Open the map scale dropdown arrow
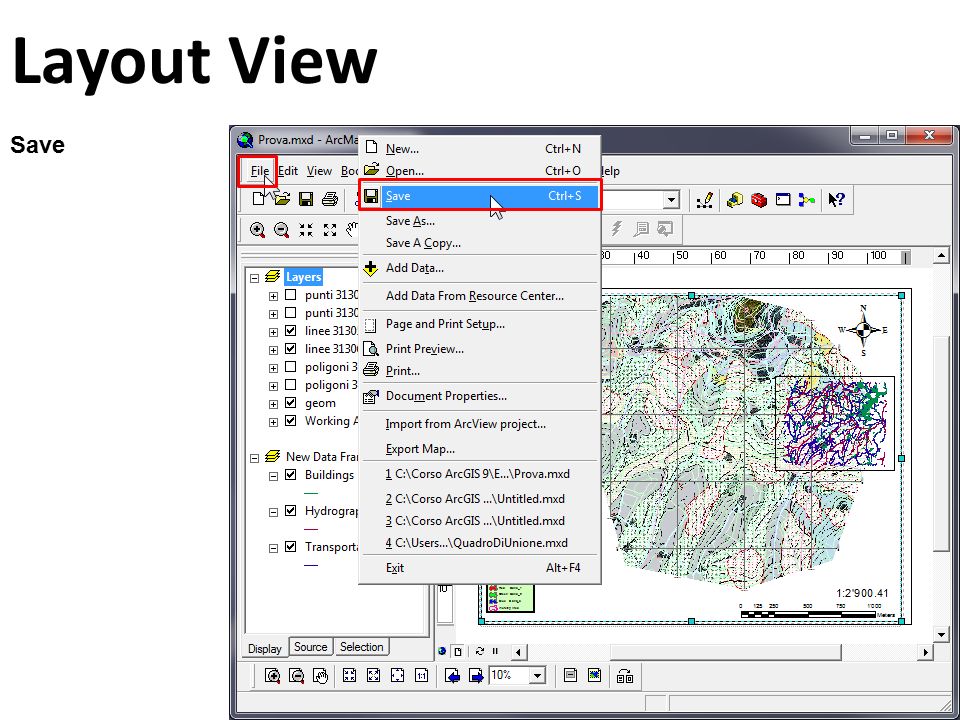This screenshot has width=960, height=720. coord(672,200)
